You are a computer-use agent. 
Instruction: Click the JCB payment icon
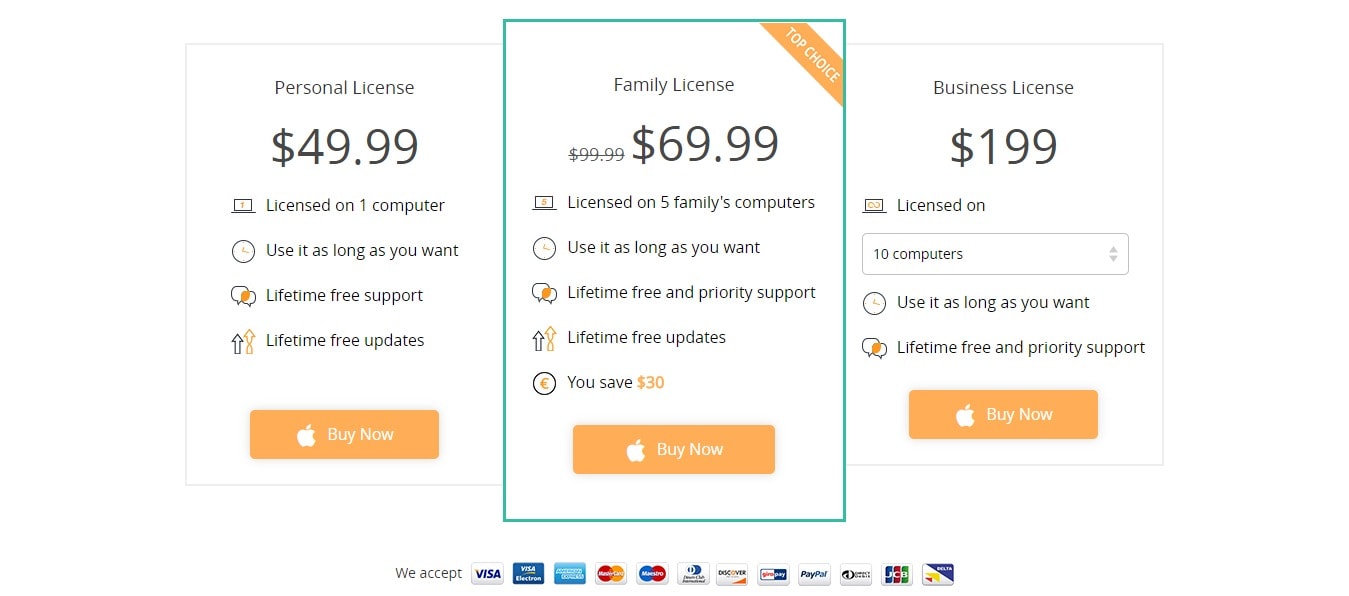pos(897,574)
